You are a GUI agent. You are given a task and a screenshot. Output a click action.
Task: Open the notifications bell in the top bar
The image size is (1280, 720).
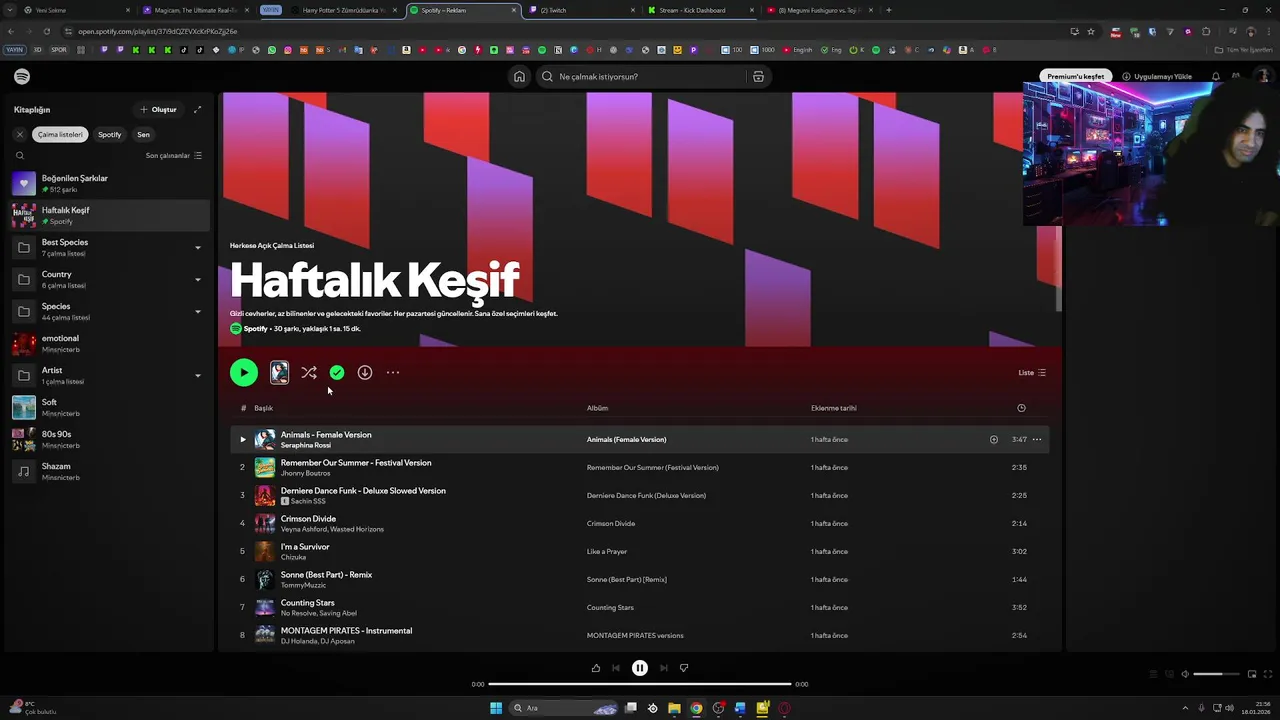1216,77
